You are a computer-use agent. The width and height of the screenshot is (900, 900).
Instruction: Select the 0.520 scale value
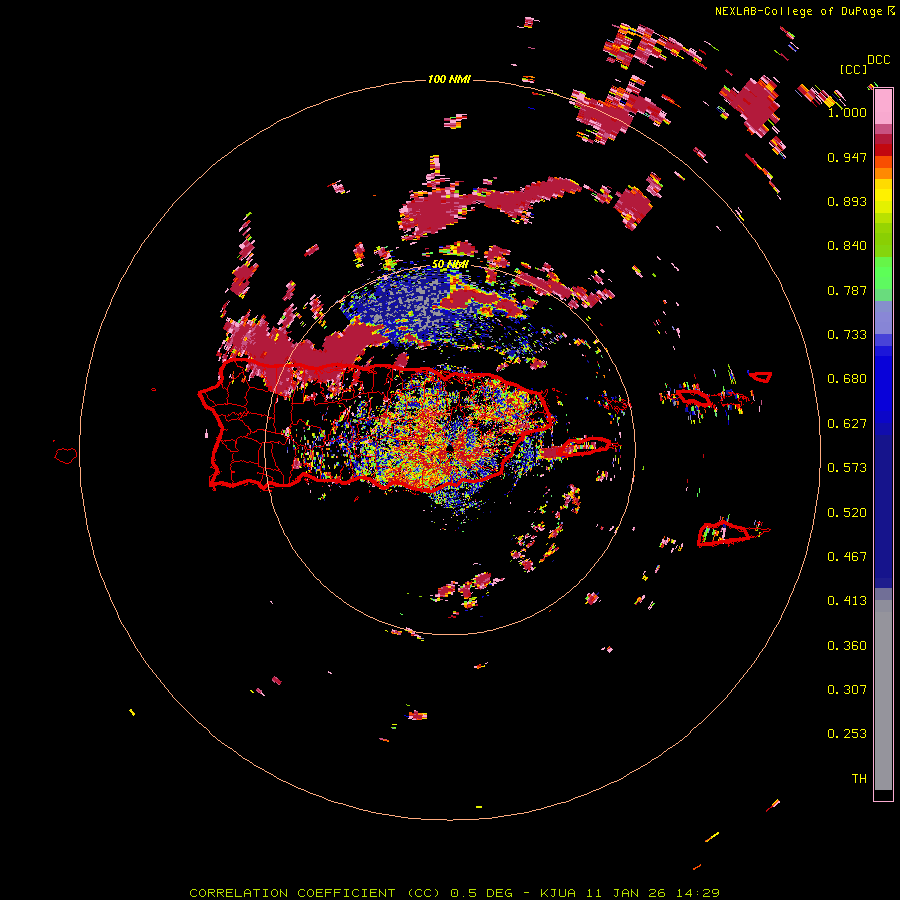[x=847, y=513]
